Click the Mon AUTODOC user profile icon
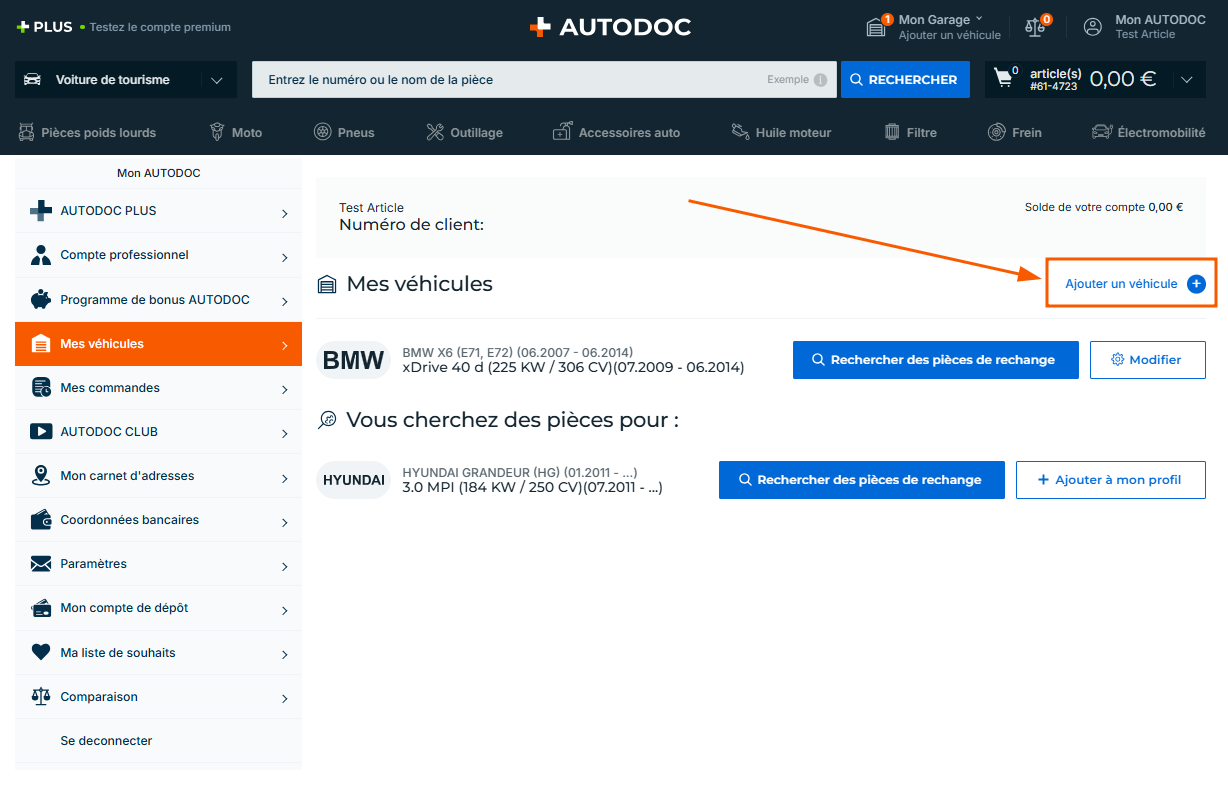Image resolution: width=1228 pixels, height=794 pixels. click(x=1093, y=27)
